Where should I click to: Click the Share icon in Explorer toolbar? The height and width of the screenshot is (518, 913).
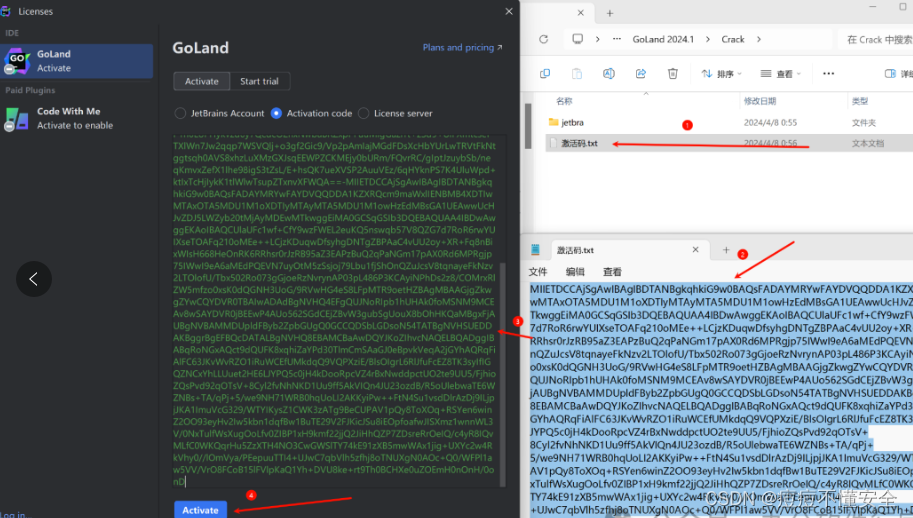click(640, 73)
